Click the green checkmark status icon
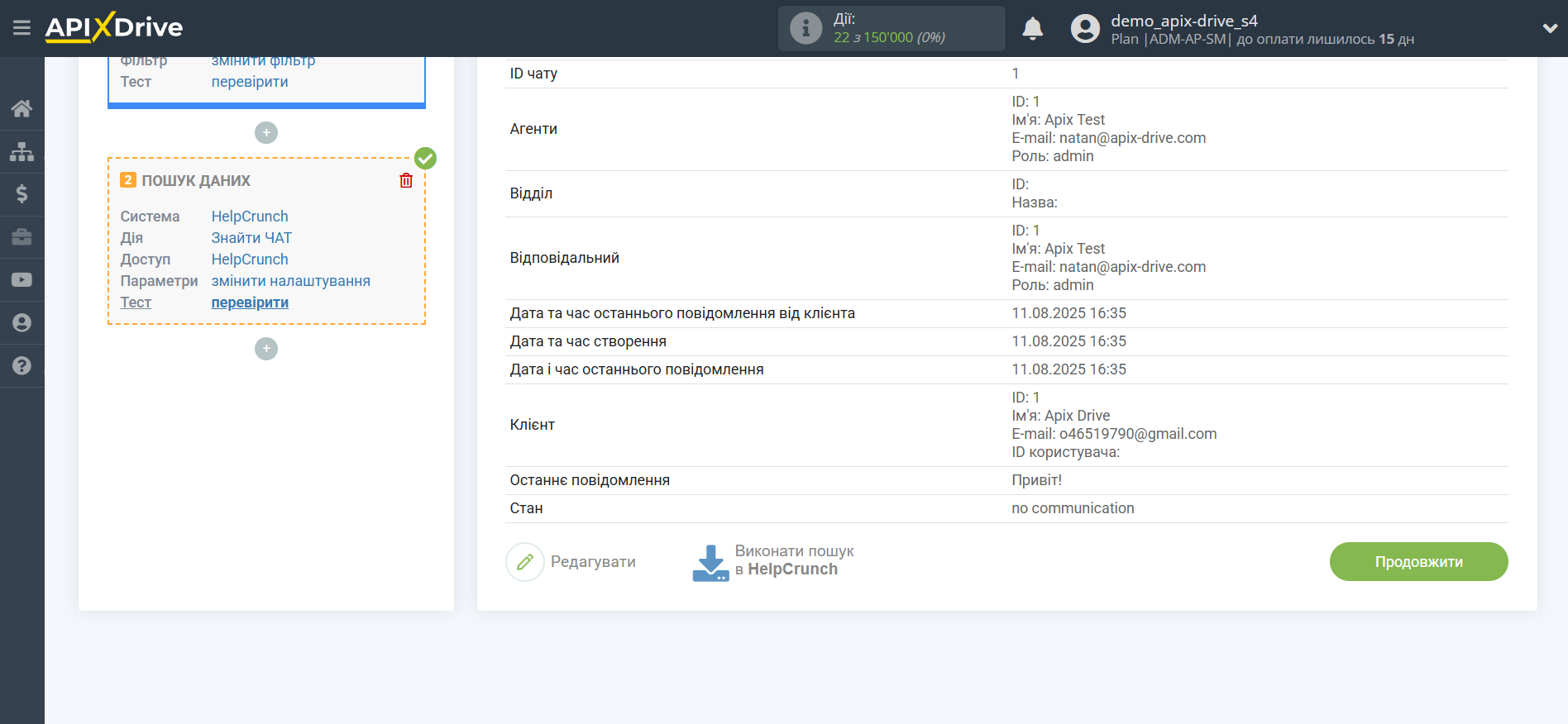Screen dimensions: 1568x724 click(425, 158)
